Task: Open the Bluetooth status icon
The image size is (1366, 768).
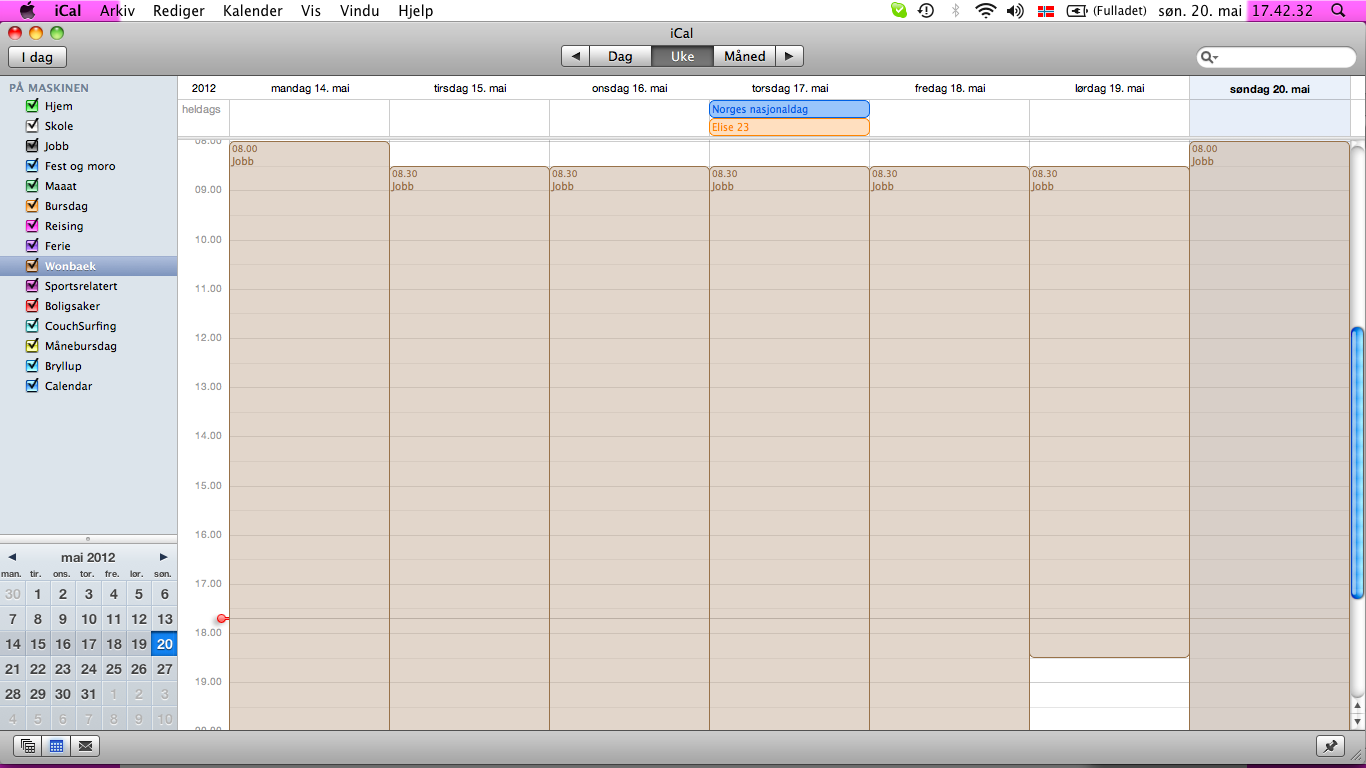Action: click(955, 11)
